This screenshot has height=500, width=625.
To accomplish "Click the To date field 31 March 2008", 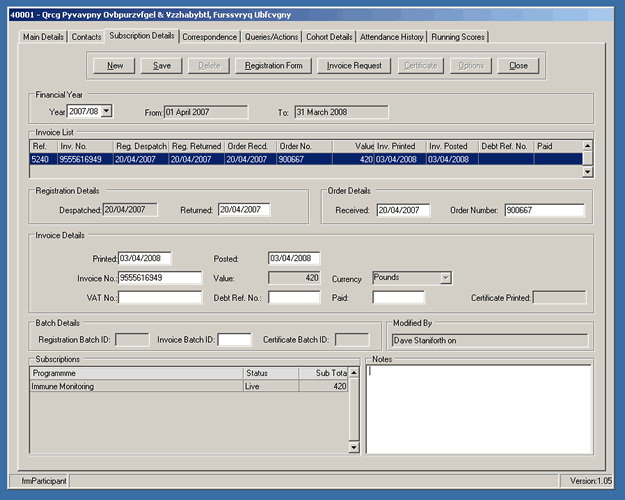I will (x=341, y=112).
